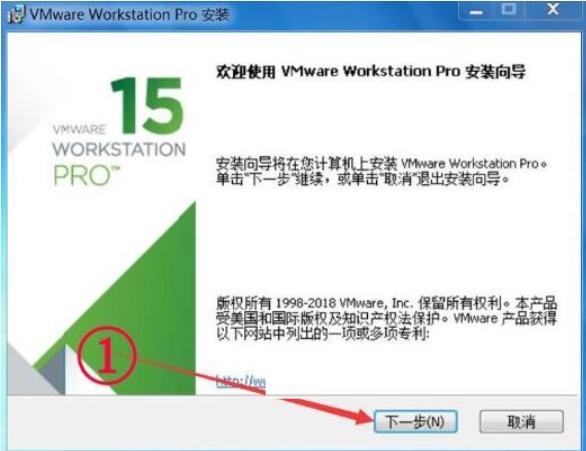Close the installer with the X button
The image size is (586, 451).
click(553, 10)
